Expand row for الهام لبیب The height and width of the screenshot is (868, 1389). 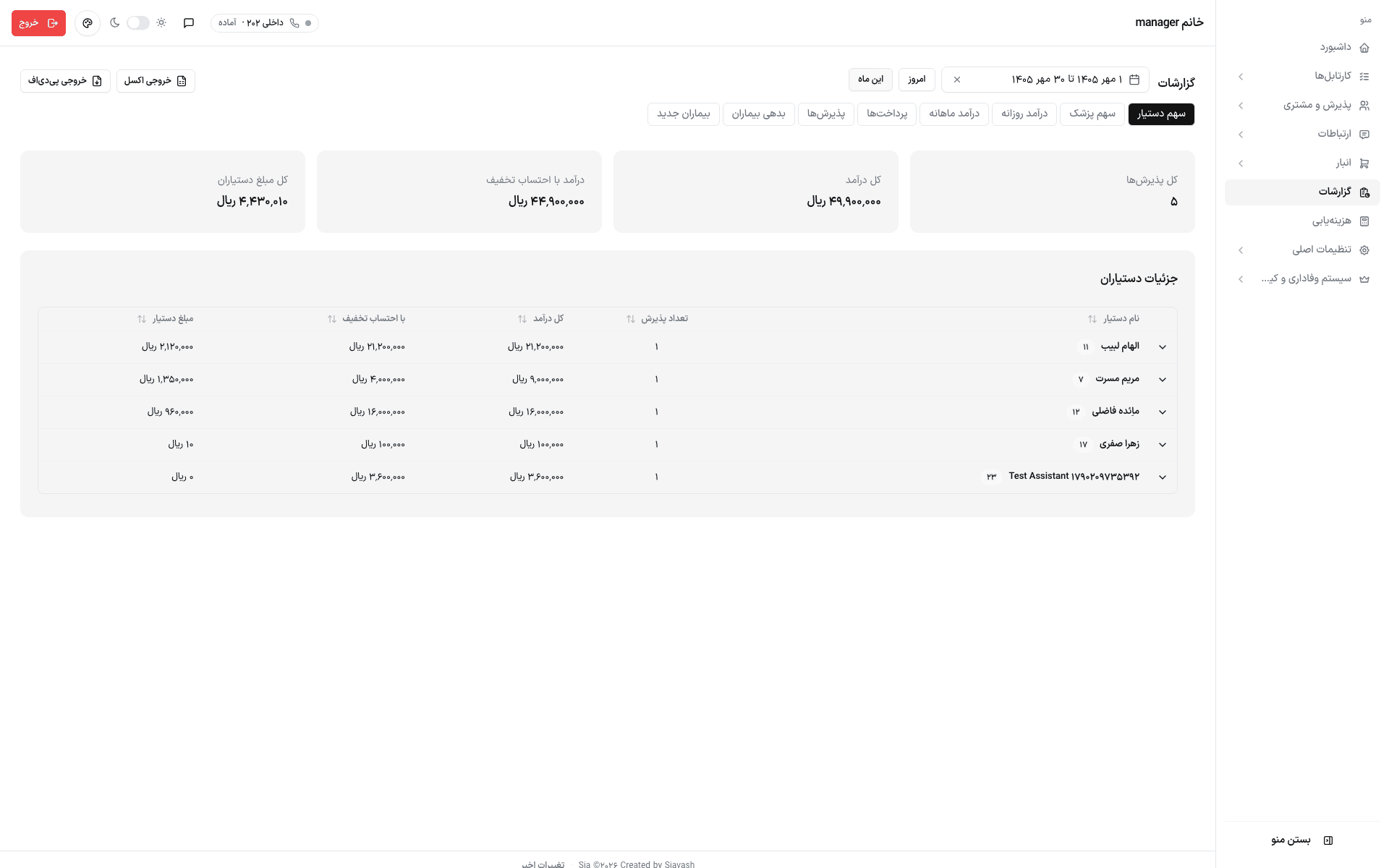click(1163, 347)
